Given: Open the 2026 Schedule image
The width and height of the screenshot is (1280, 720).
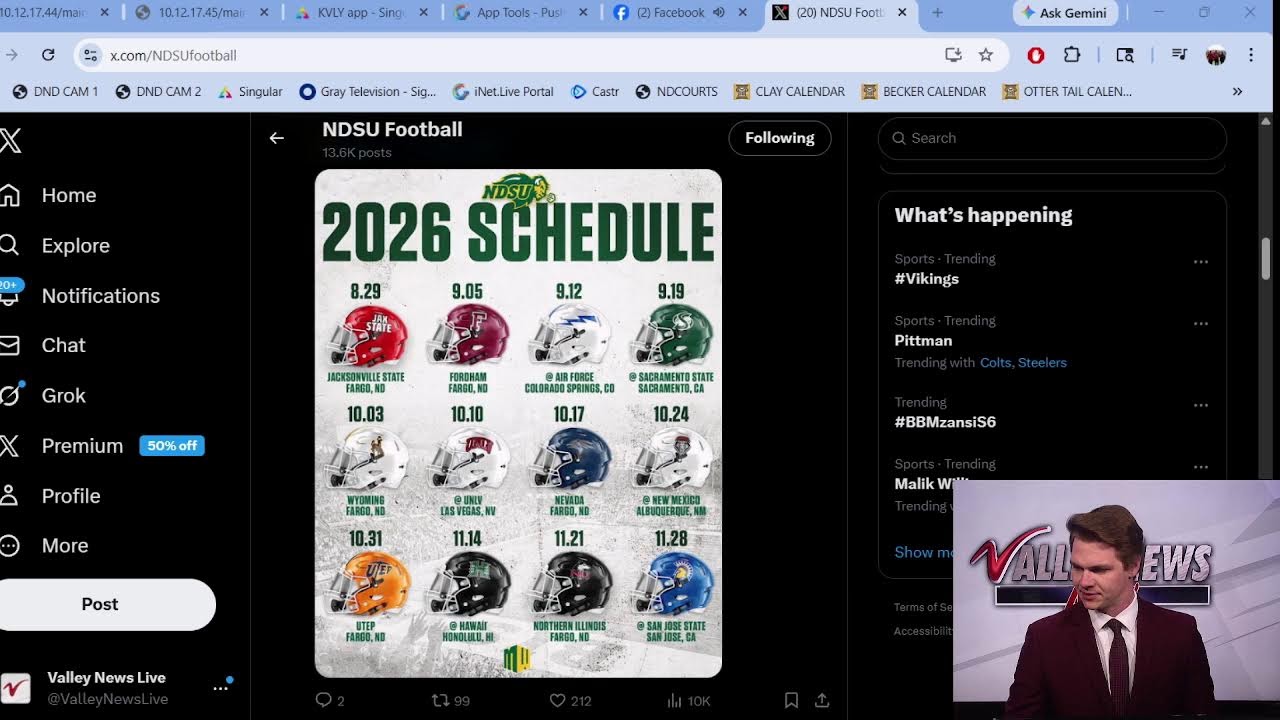Looking at the screenshot, I should 518,423.
